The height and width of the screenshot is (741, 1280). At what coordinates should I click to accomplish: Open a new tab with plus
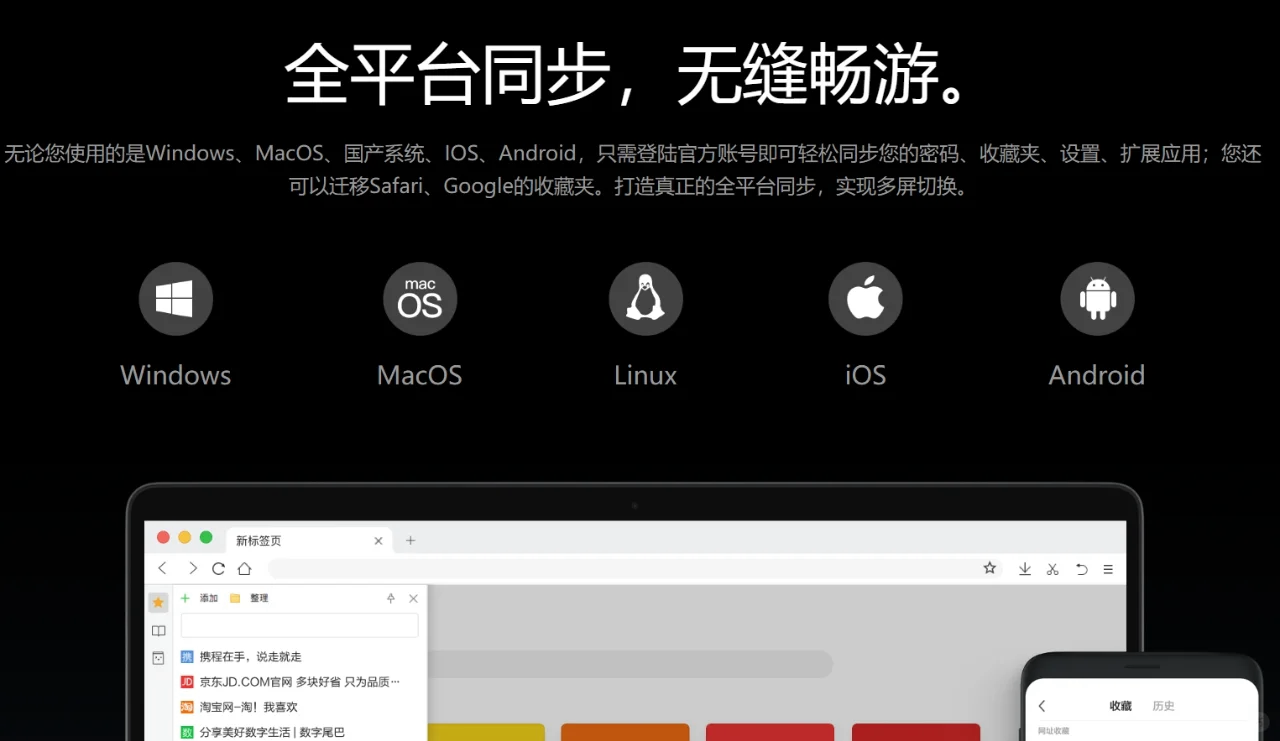(410, 541)
